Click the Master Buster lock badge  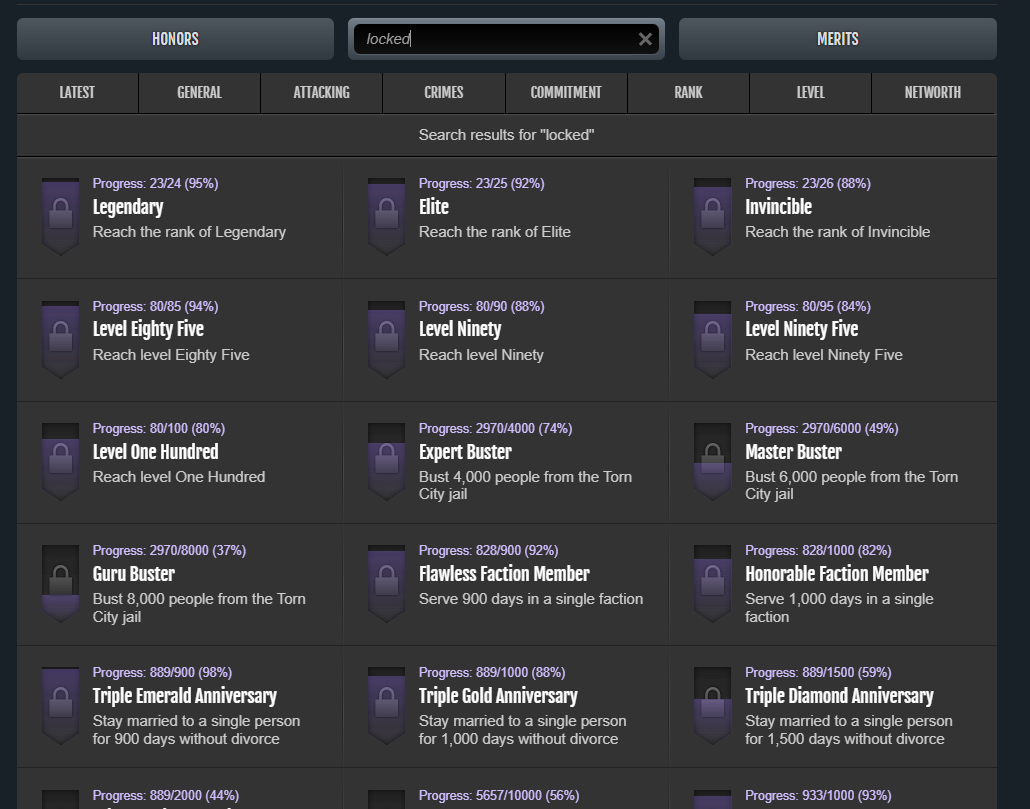[x=713, y=462]
